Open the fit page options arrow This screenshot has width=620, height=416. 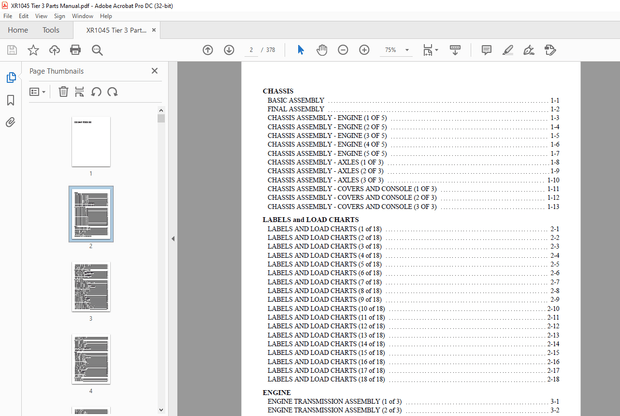tap(437, 50)
